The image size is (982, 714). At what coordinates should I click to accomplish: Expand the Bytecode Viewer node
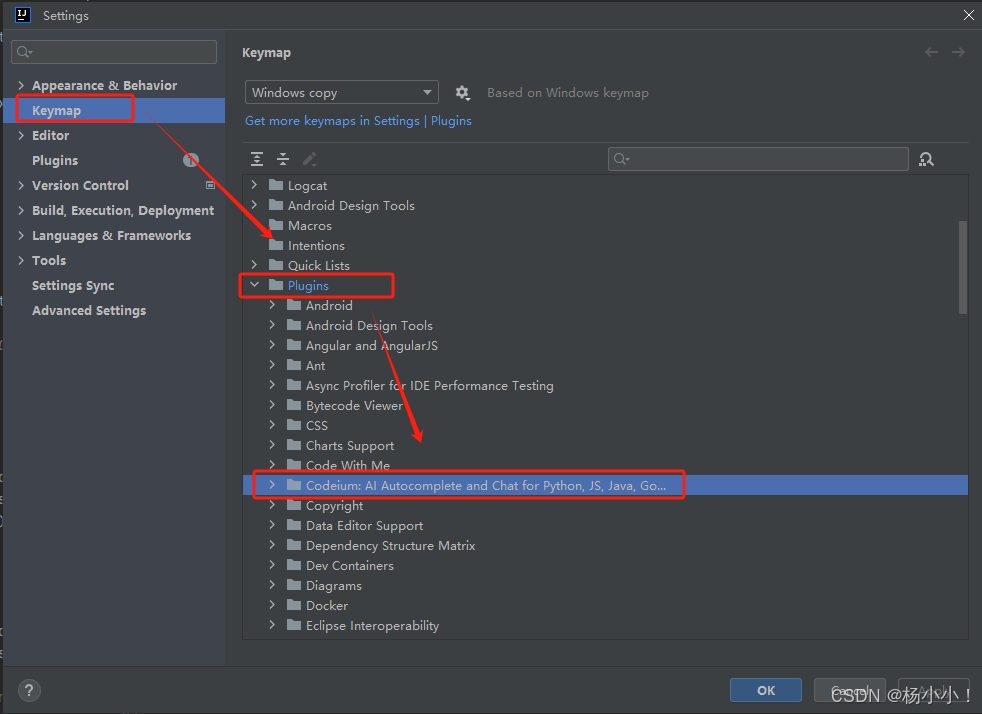tap(272, 405)
